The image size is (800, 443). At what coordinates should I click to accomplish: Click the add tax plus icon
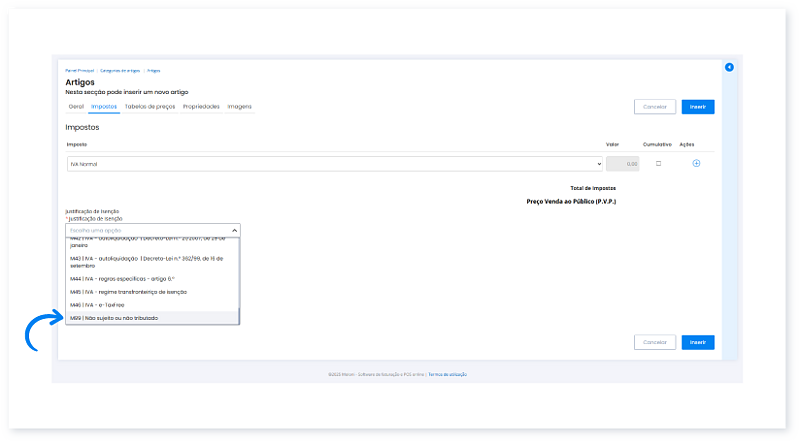[x=696, y=163]
